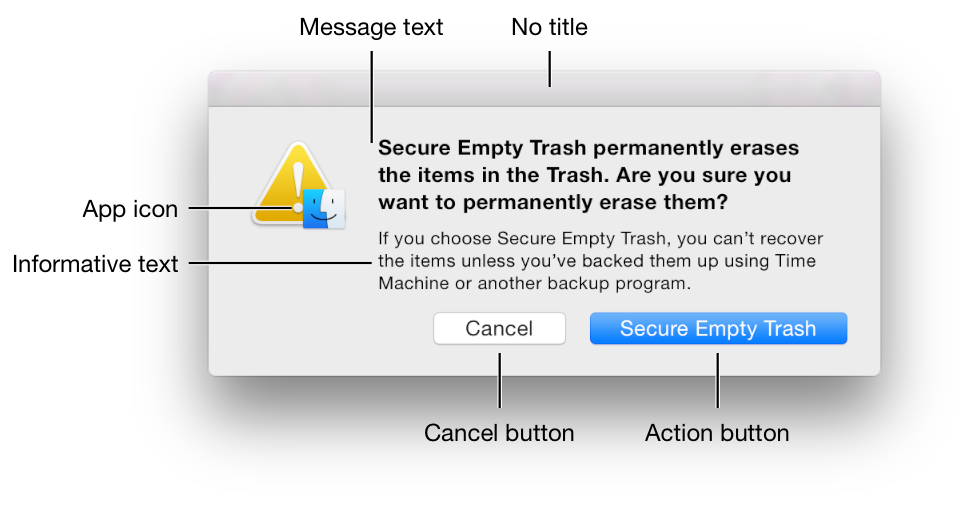Viewport: 970px width, 506px height.
Task: Click the Finder face badge icon
Action: [324, 207]
